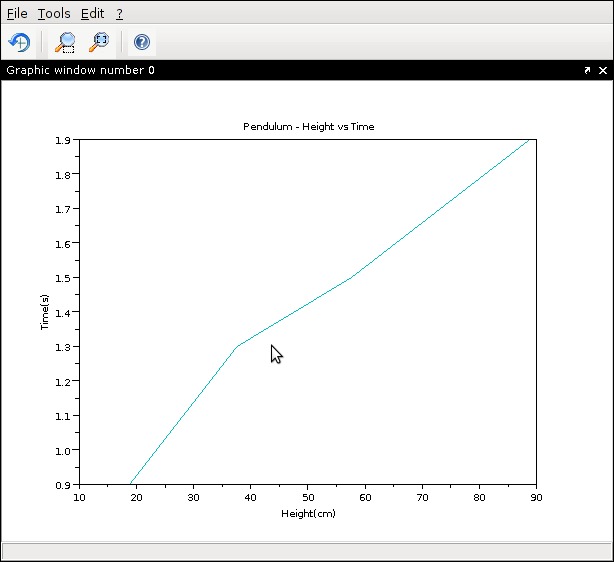Click the 1.9 tick label on the y-axis
Viewport: 614px width, 562px height.
[63, 140]
